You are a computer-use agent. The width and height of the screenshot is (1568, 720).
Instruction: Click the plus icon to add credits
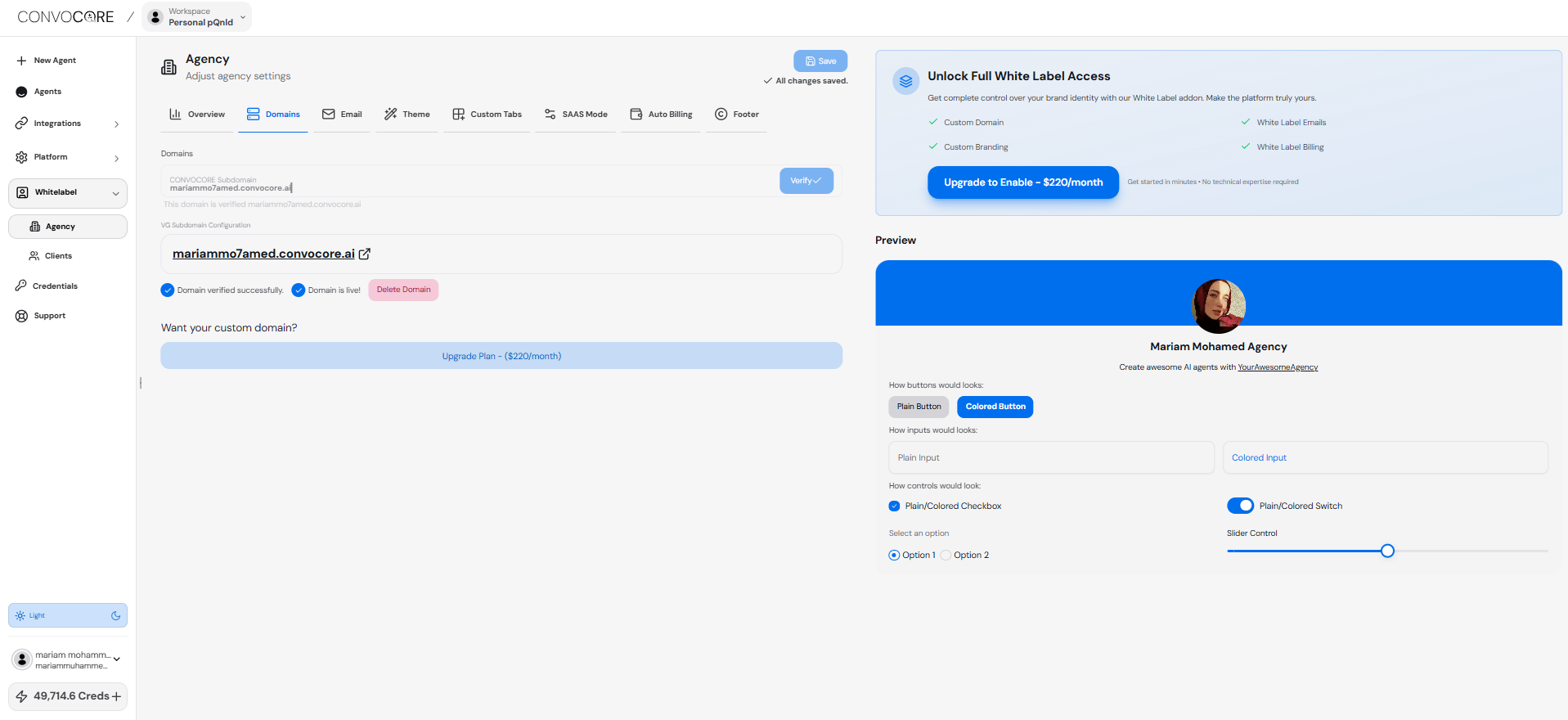(116, 696)
